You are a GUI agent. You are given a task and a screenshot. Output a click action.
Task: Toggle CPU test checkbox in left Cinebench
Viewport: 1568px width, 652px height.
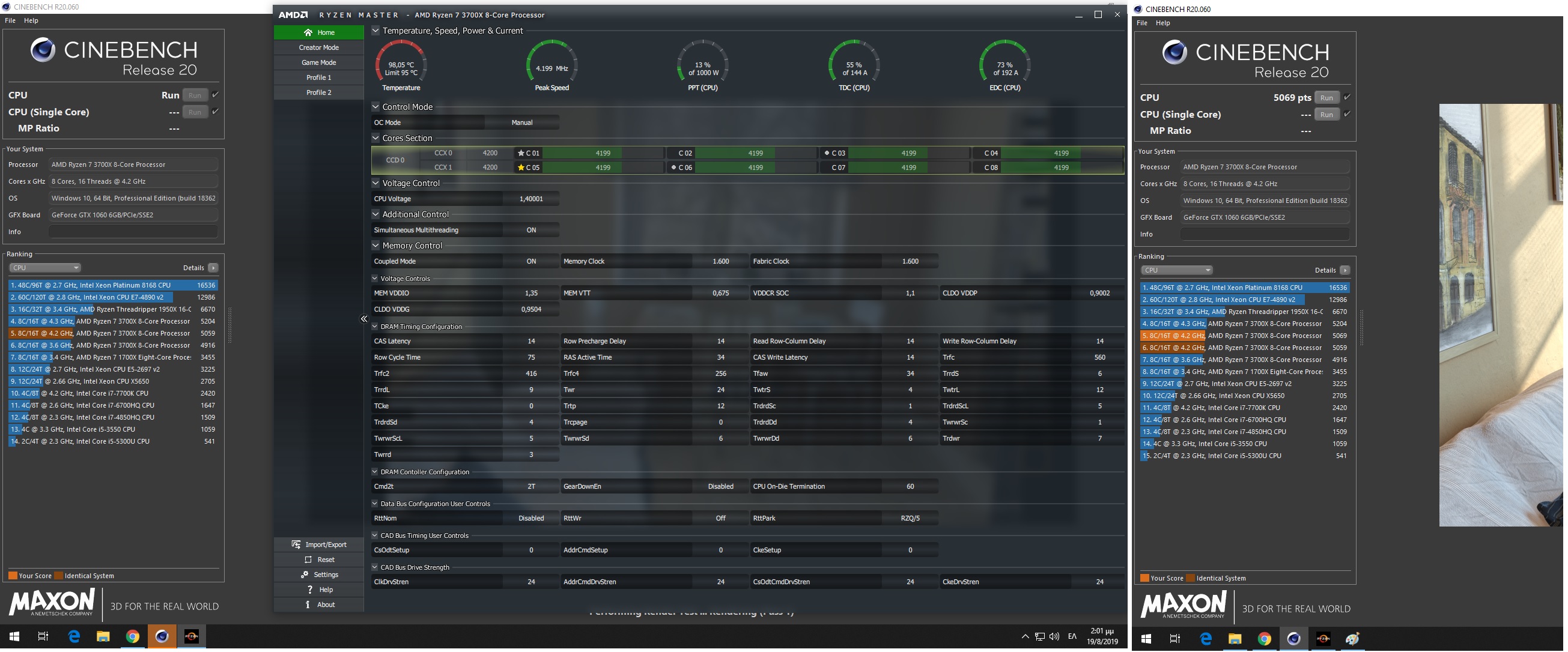tap(216, 95)
